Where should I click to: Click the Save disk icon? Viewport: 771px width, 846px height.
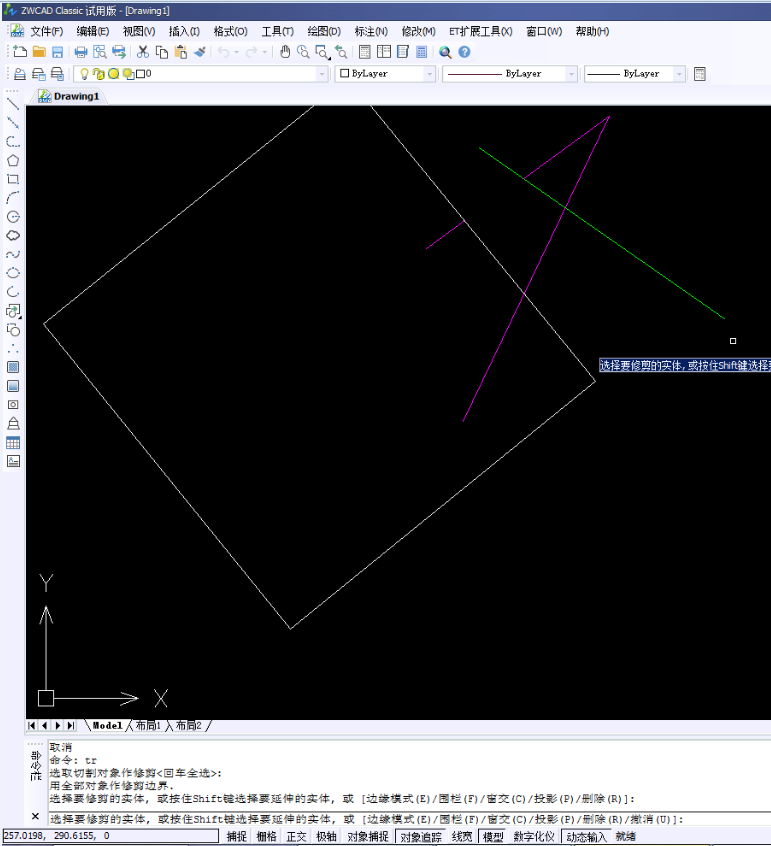[57, 52]
